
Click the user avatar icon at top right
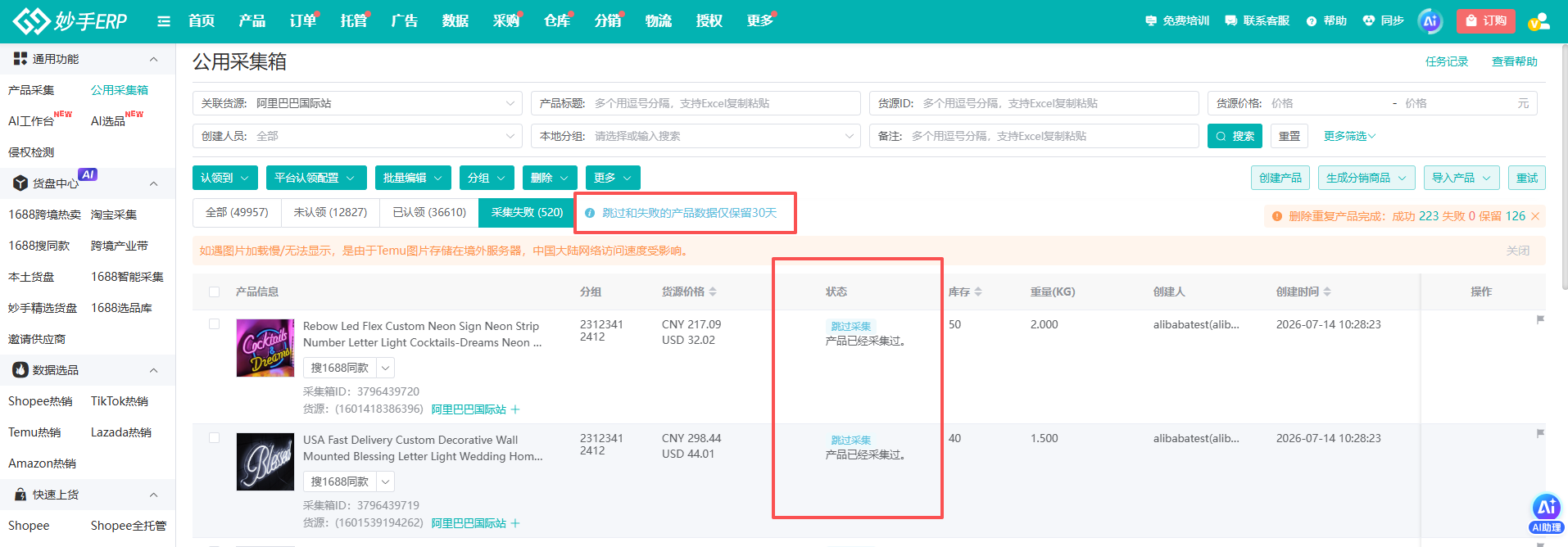pos(1539,21)
